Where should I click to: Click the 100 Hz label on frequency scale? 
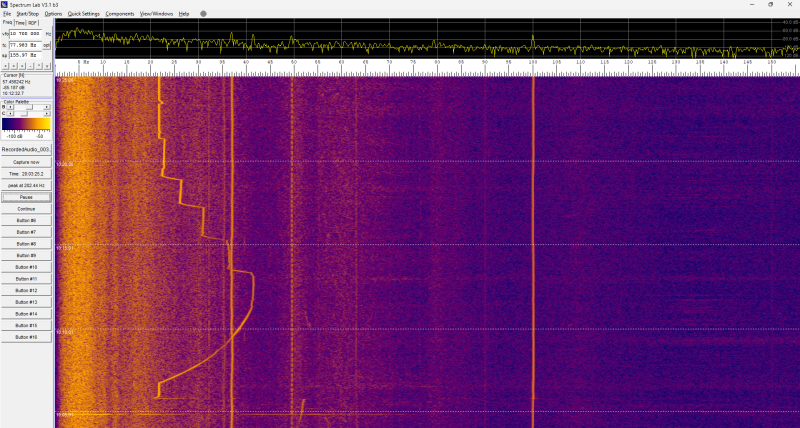[x=533, y=62]
